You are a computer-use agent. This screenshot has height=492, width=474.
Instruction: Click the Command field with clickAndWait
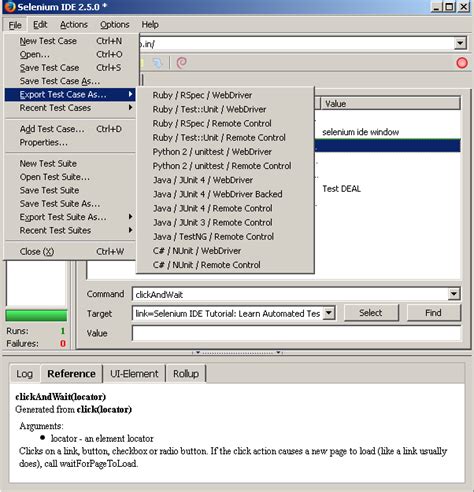pyautogui.click(x=290, y=294)
